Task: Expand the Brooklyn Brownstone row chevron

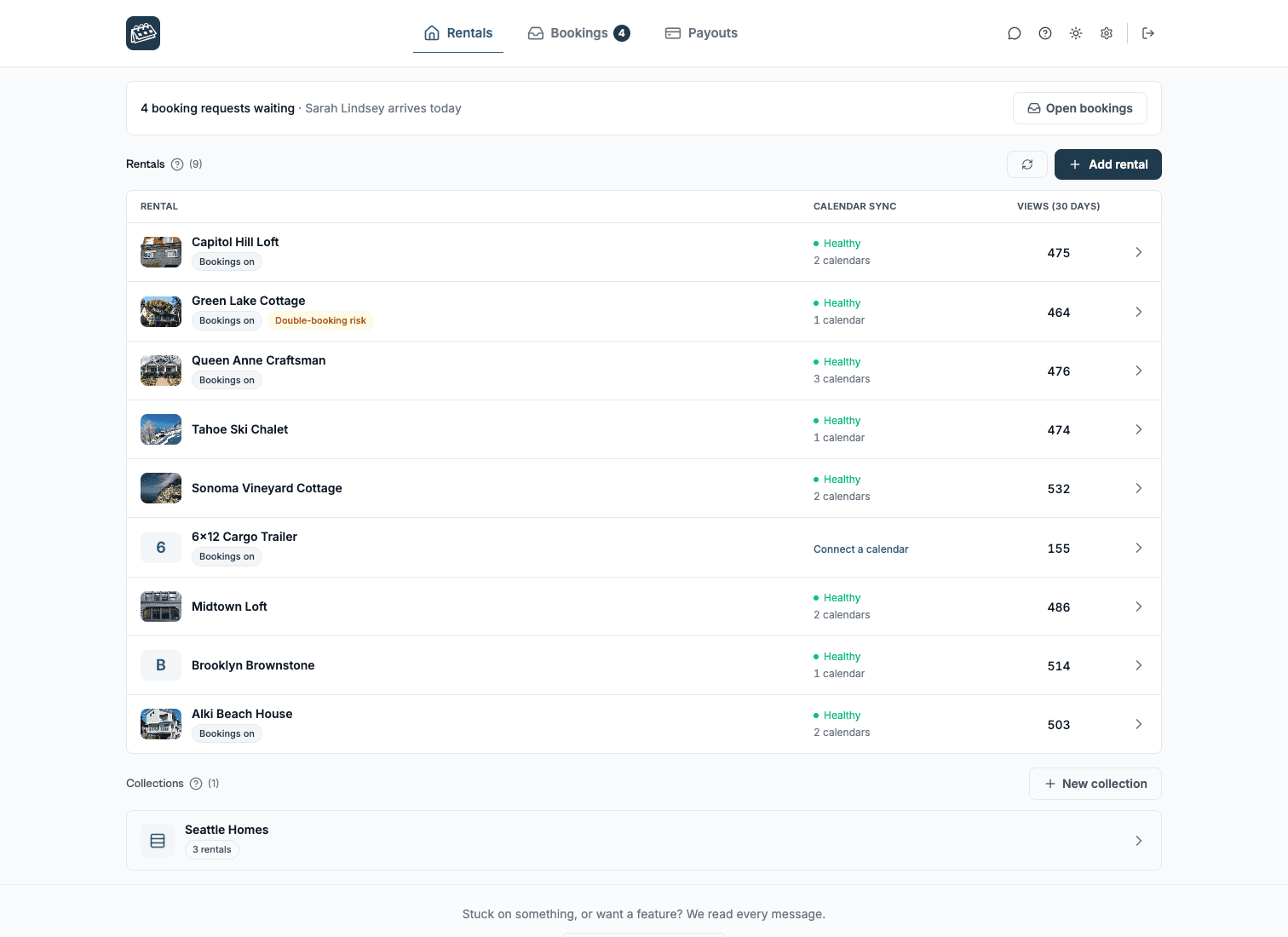Action: click(x=1139, y=665)
